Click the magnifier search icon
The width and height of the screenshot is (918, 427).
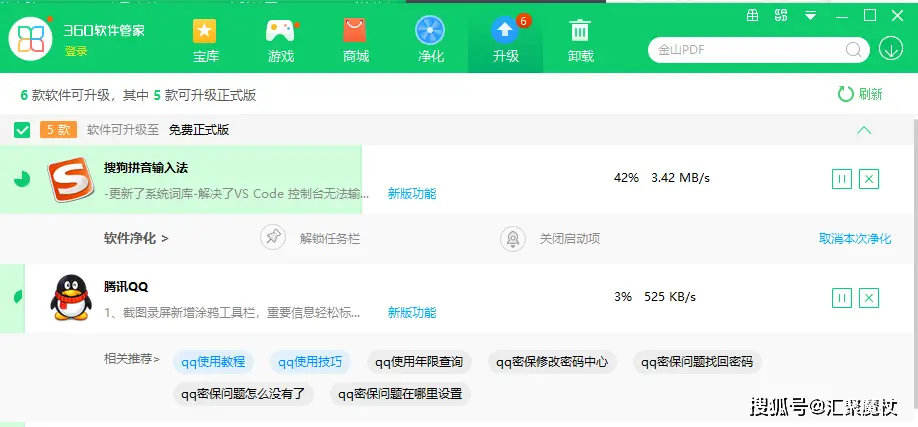(x=854, y=50)
